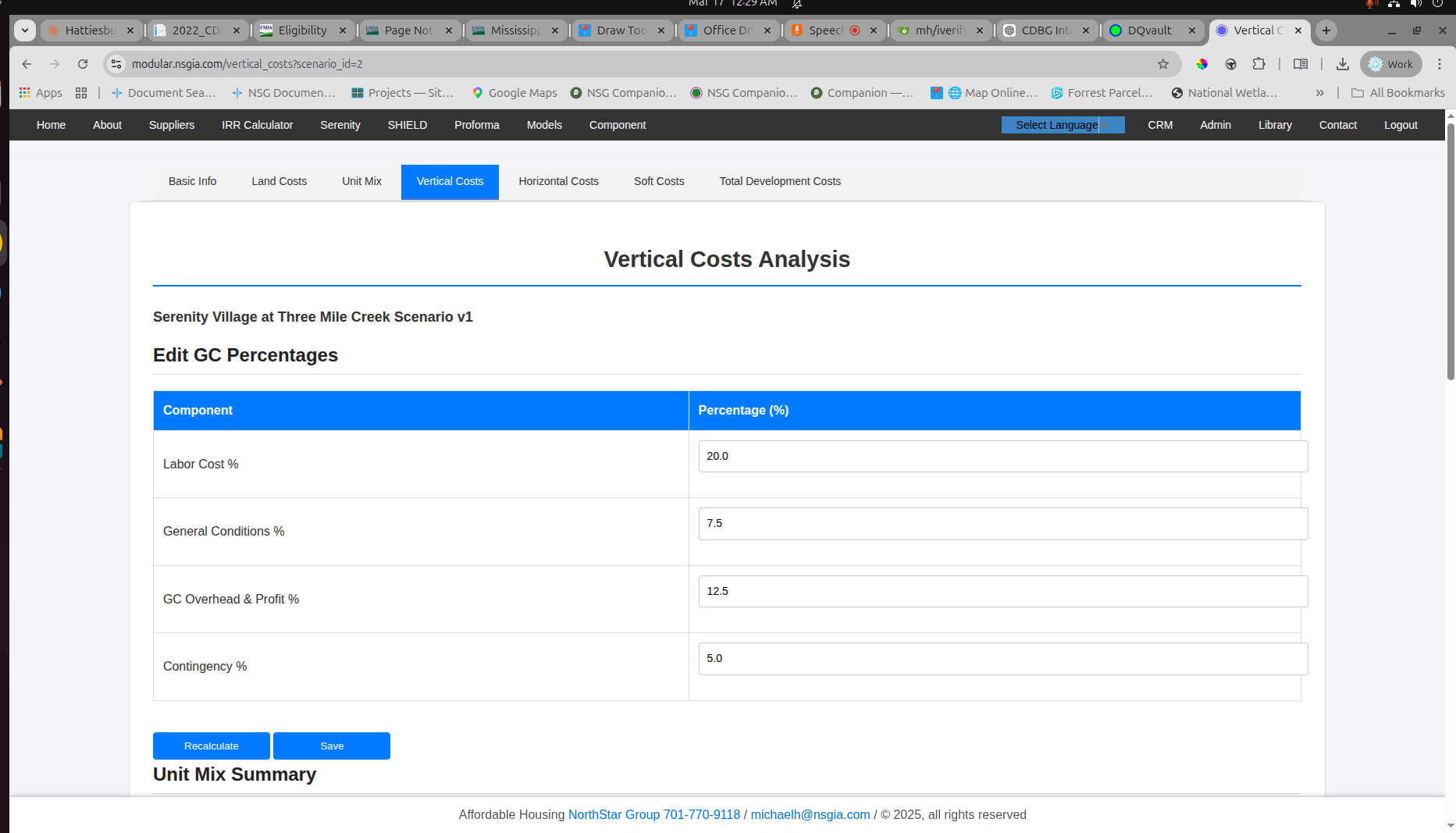
Task: Click the volume icon in the system tray
Action: tap(1416, 4)
